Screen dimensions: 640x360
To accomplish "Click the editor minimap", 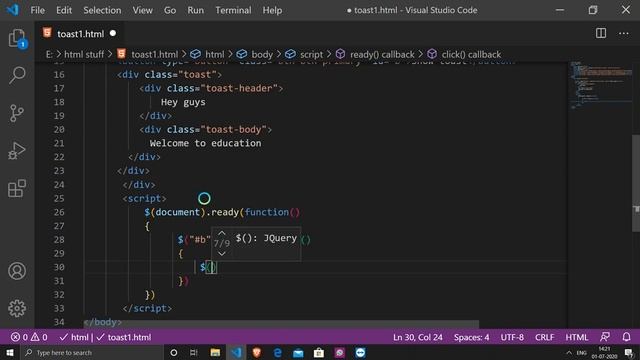I will (600, 85).
